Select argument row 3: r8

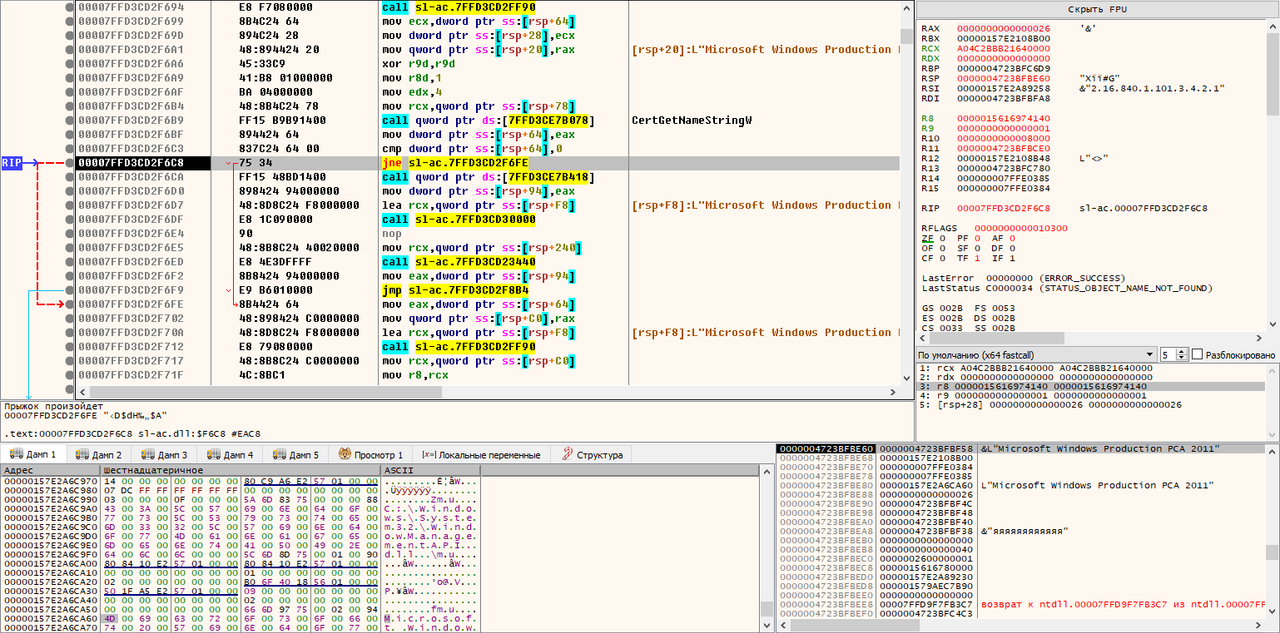[x=1090, y=386]
